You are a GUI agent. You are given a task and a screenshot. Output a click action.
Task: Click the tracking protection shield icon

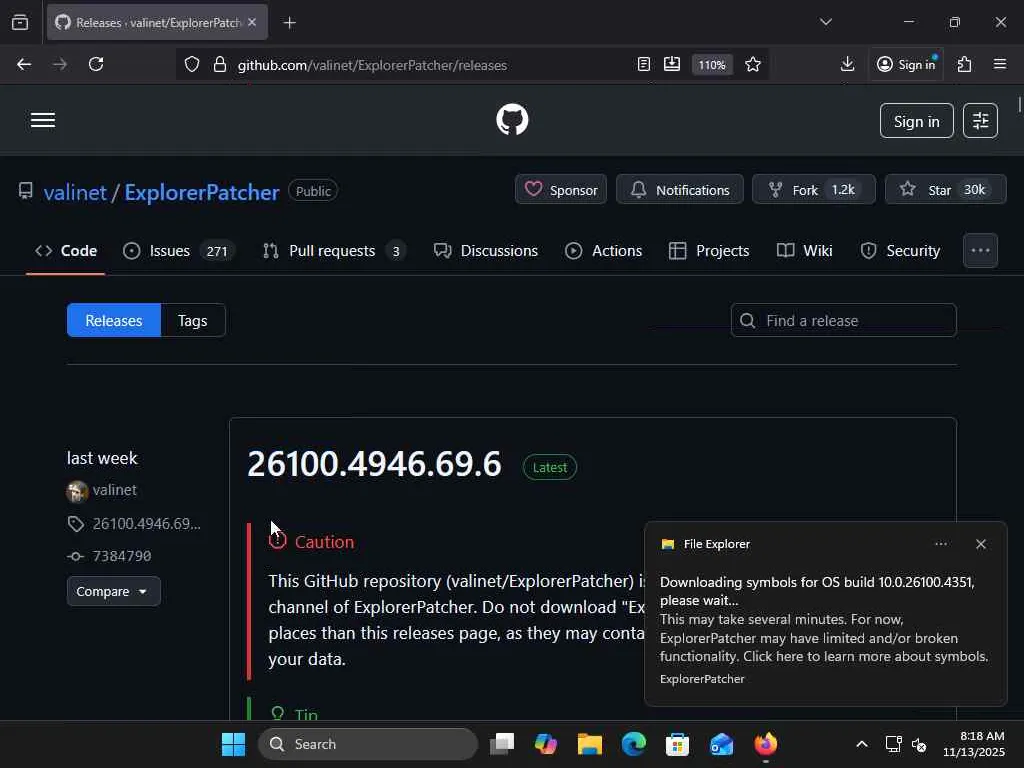click(192, 65)
